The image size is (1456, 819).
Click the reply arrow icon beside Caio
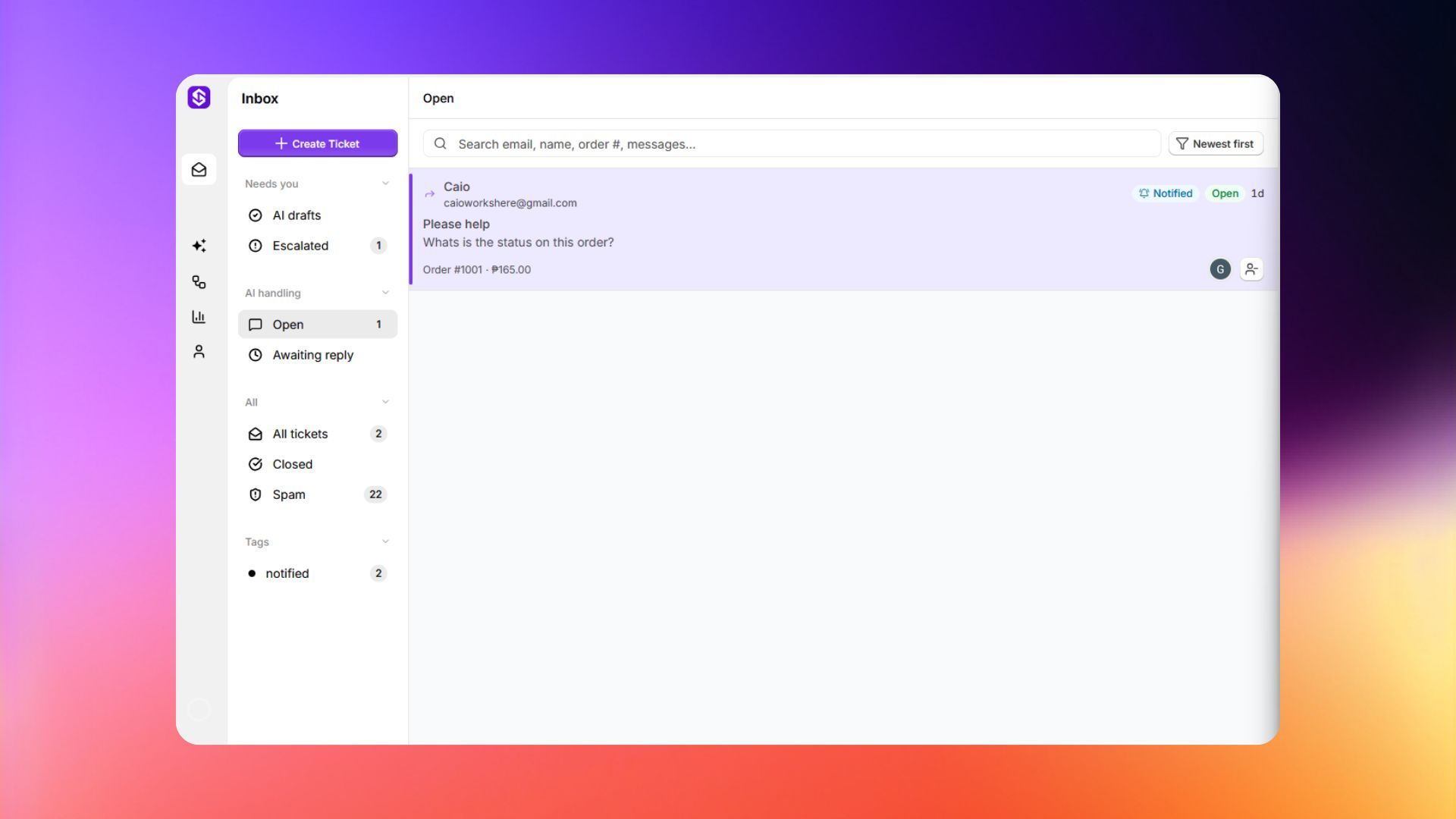coord(430,194)
